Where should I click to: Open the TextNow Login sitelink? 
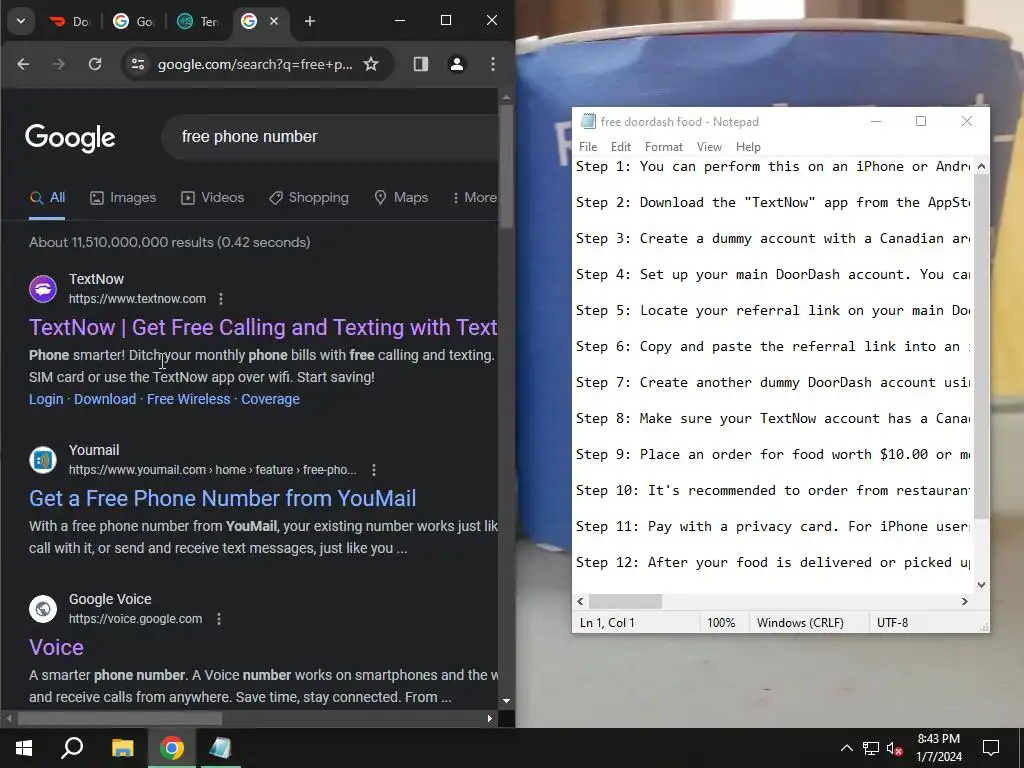(x=46, y=399)
